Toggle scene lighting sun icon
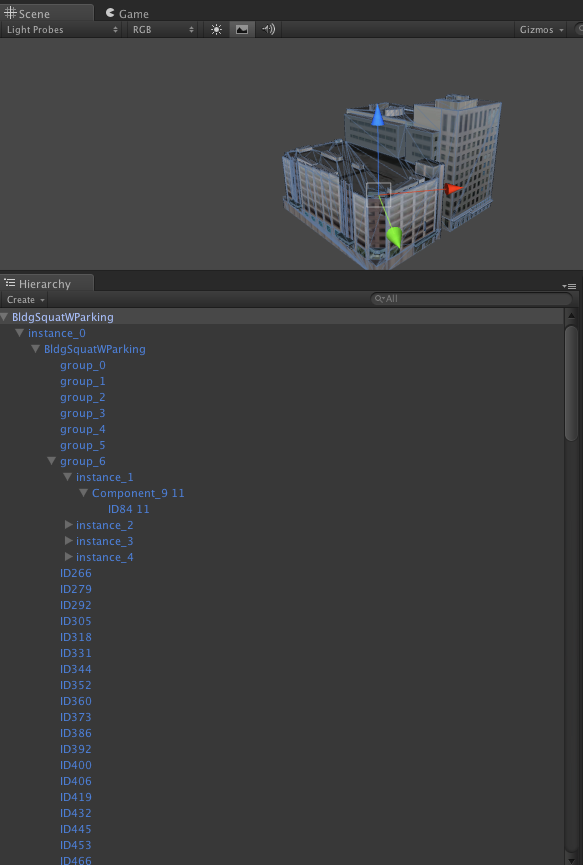The image size is (583, 865). (x=216, y=30)
